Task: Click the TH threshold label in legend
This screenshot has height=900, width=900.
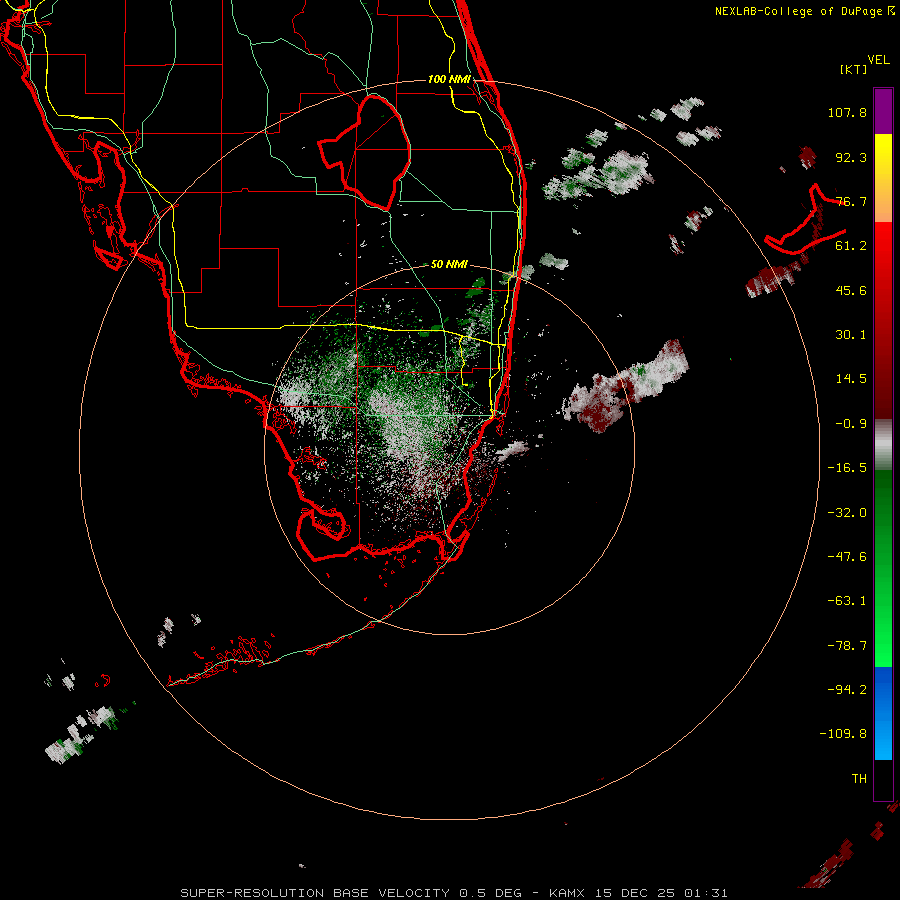Action: tap(859, 779)
